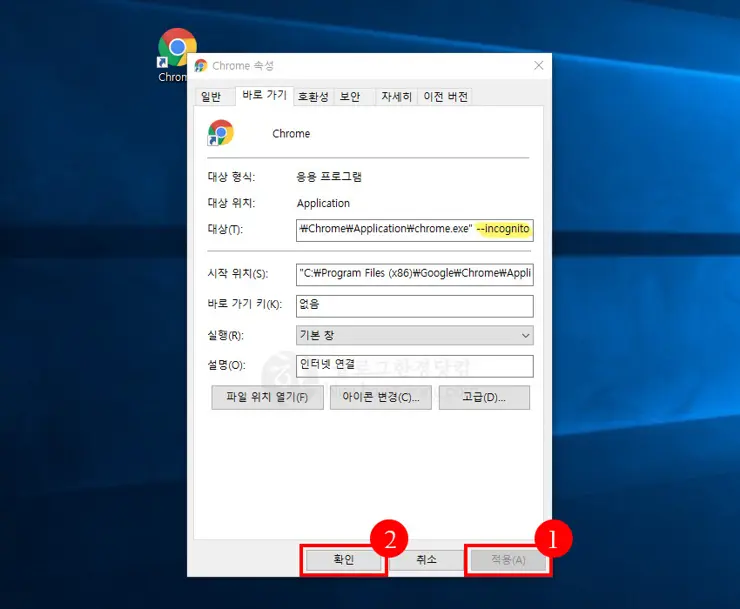Close the Chrome 속성 dialog
The width and height of the screenshot is (740, 609).
coord(538,66)
